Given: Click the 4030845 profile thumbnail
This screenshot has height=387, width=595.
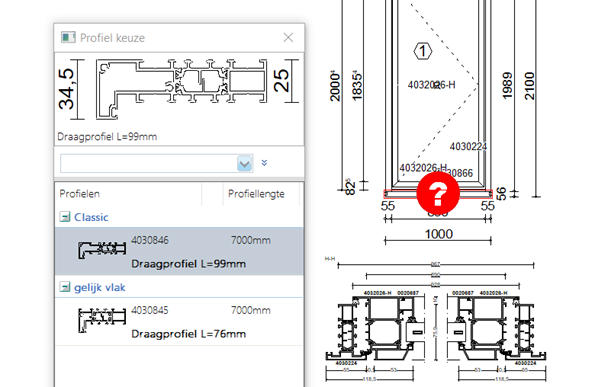Looking at the screenshot, I should [x=102, y=320].
